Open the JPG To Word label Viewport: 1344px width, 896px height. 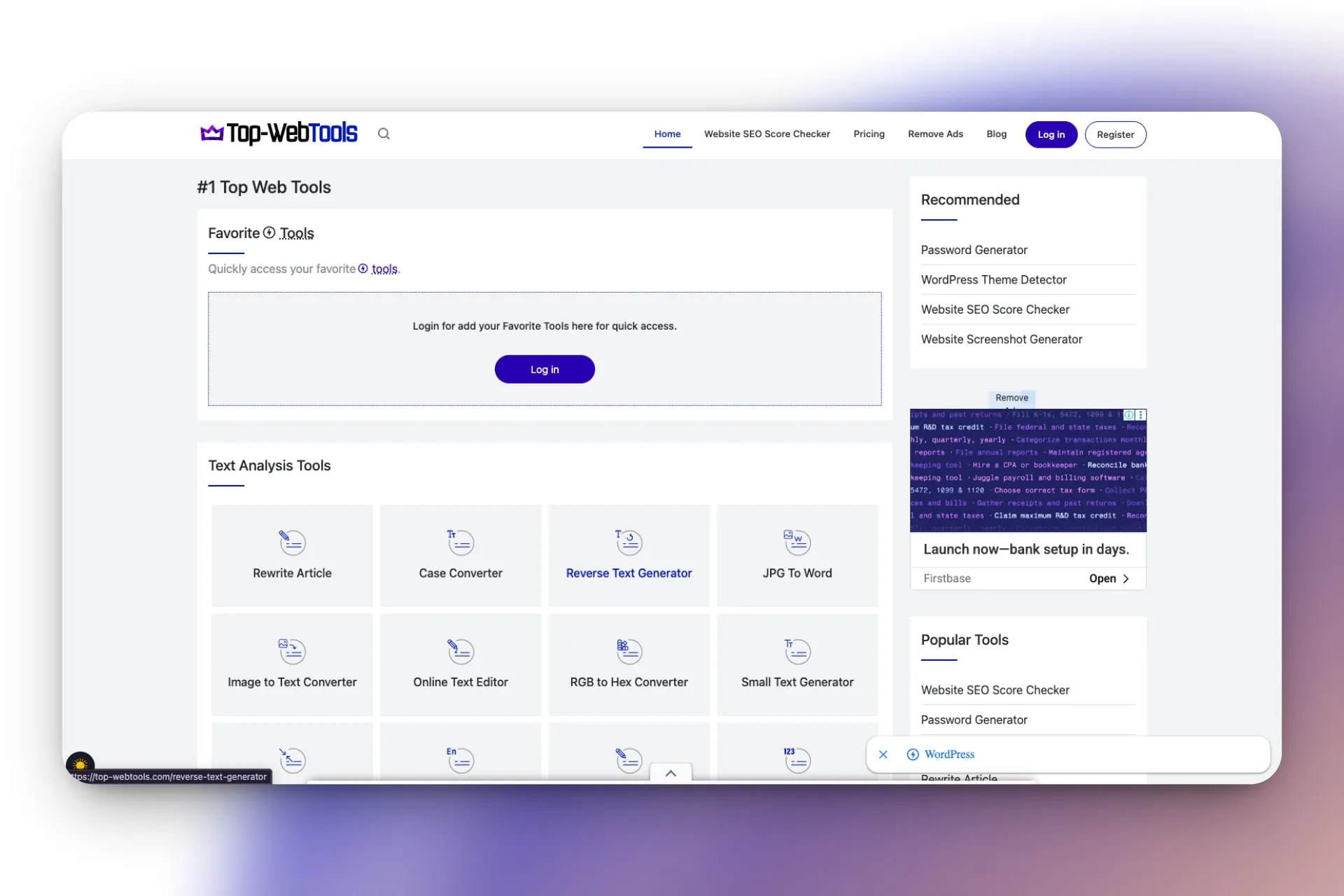[797, 573]
